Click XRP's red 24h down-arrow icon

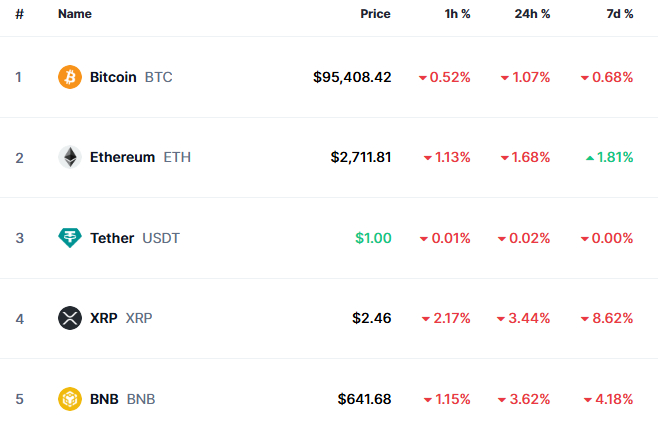pyautogui.click(x=501, y=319)
